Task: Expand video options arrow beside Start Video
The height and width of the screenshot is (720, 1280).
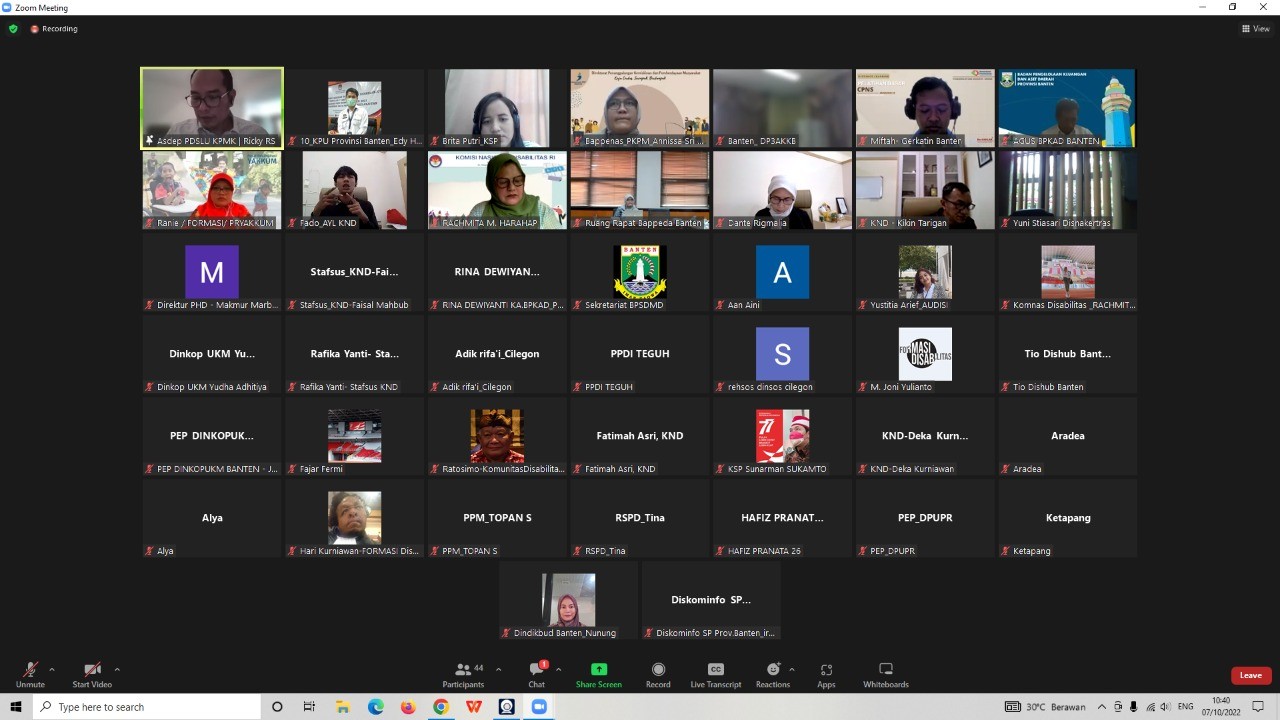Action: [x=117, y=670]
